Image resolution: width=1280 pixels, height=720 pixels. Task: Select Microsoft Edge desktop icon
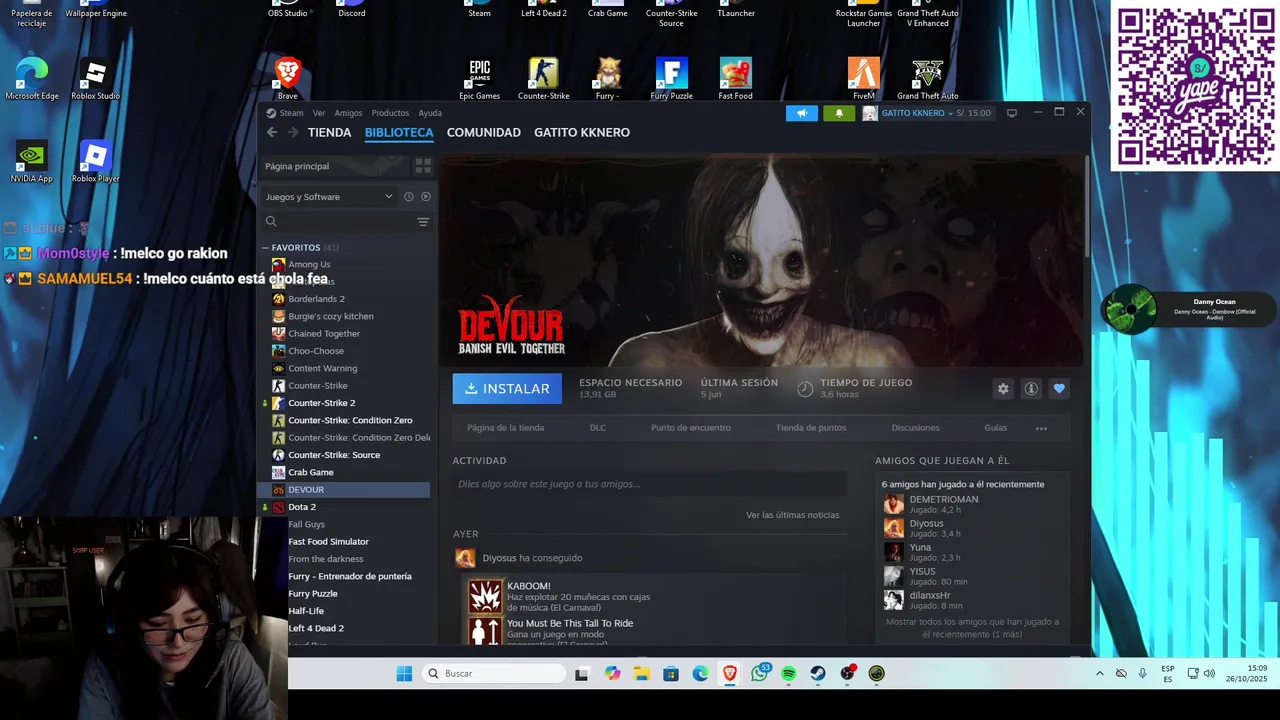tap(32, 78)
